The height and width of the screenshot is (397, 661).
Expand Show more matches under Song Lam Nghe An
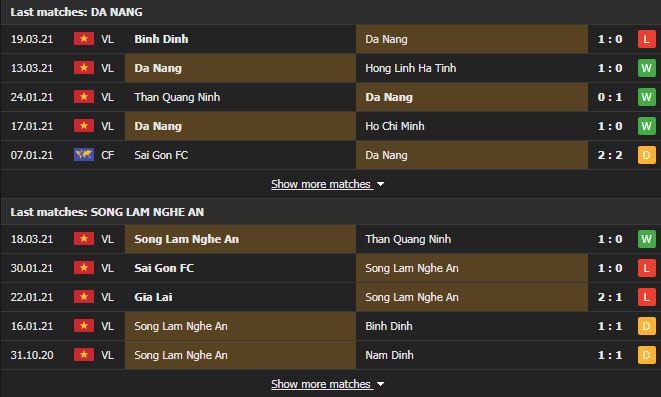point(321,384)
